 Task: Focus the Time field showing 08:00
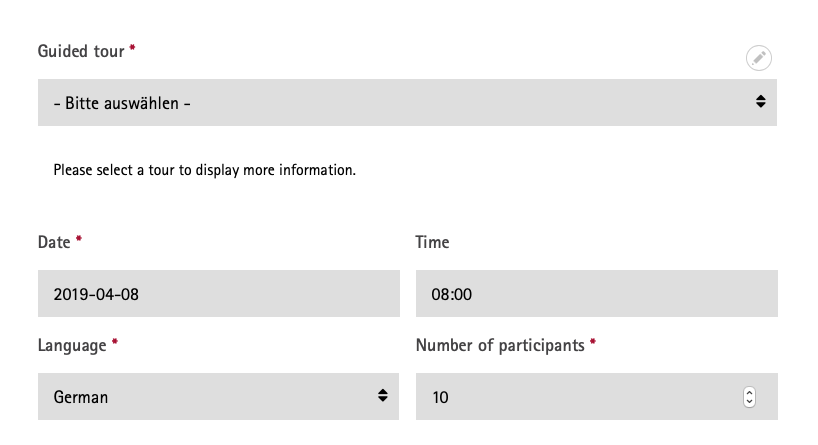[x=596, y=294]
